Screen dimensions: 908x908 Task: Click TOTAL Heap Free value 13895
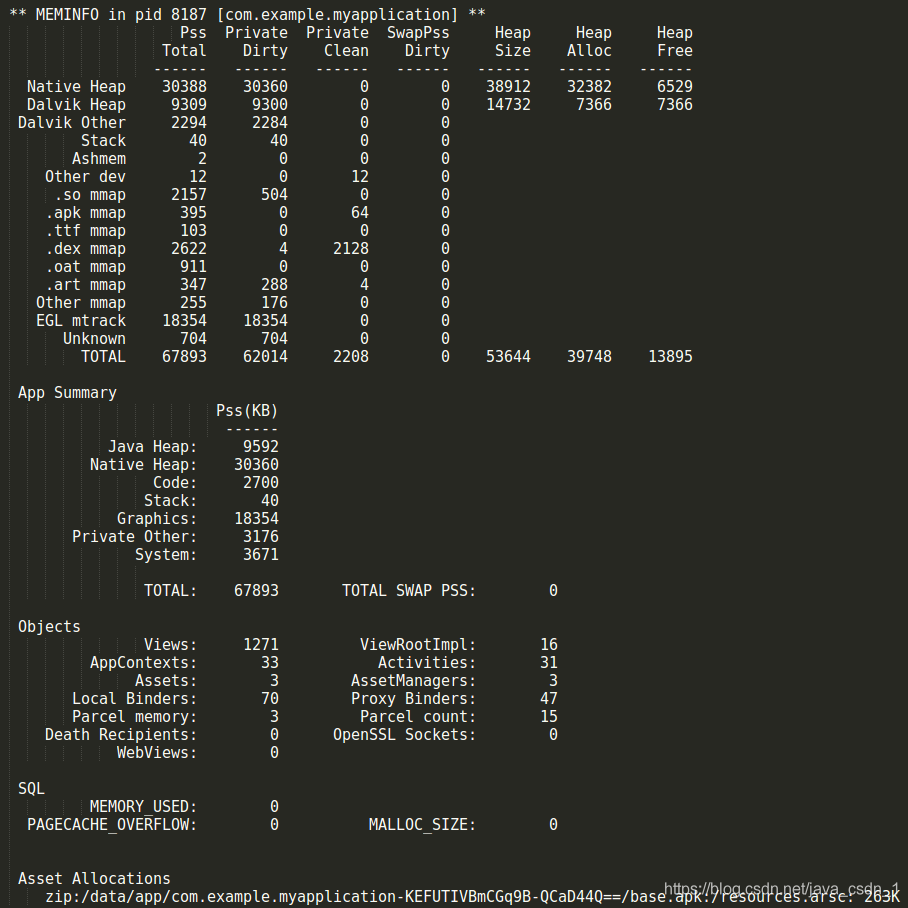(x=671, y=357)
